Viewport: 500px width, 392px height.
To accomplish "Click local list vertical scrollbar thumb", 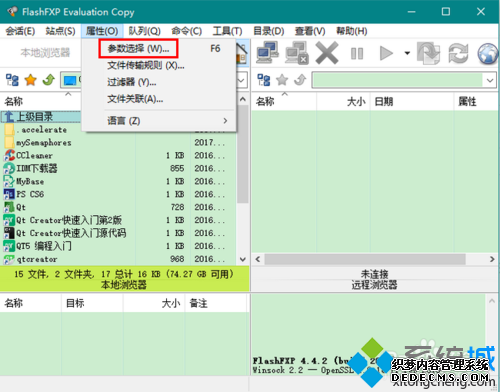I will (243, 154).
